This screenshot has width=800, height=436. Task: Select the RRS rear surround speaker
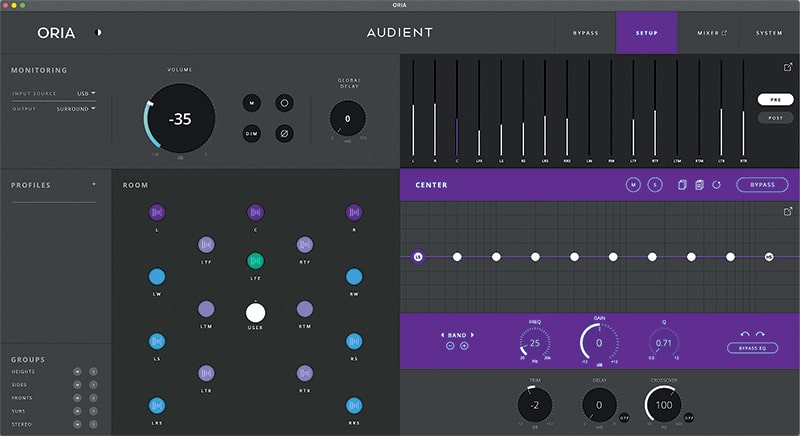354,406
